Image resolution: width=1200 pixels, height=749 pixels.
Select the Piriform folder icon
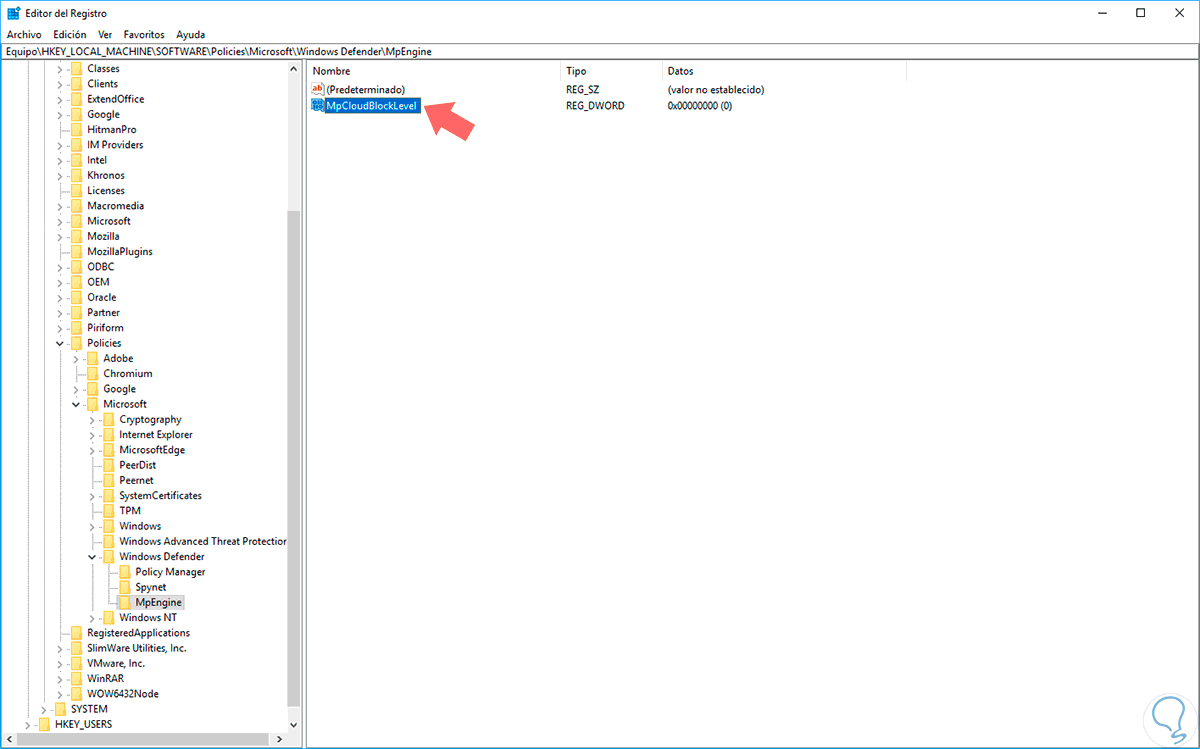click(77, 328)
